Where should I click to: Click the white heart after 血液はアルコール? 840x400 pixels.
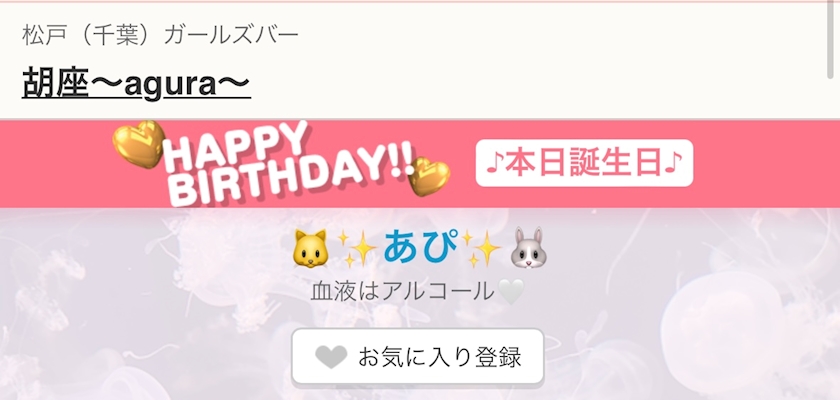pos(511,292)
